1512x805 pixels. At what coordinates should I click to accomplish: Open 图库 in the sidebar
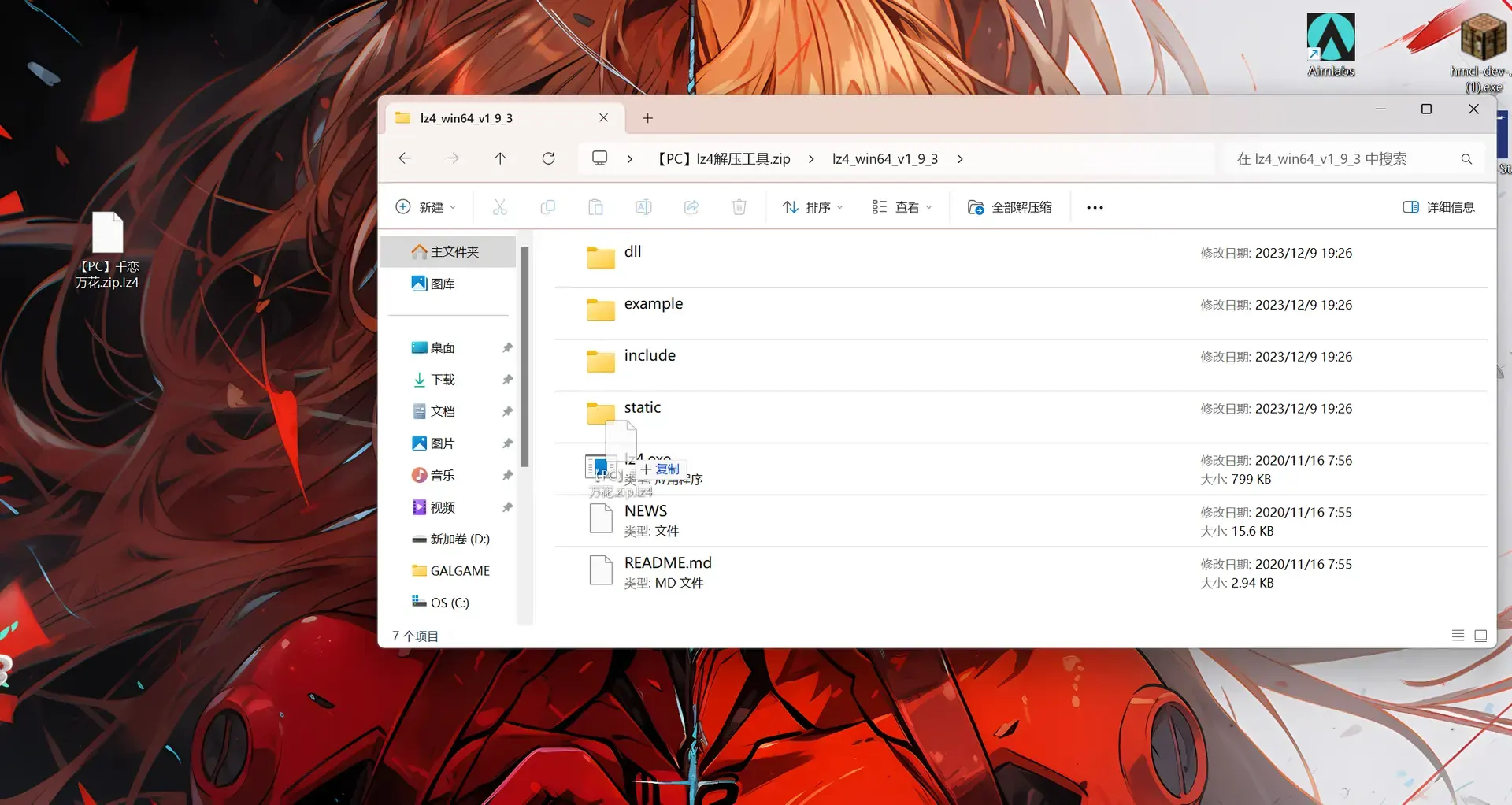coord(448,284)
